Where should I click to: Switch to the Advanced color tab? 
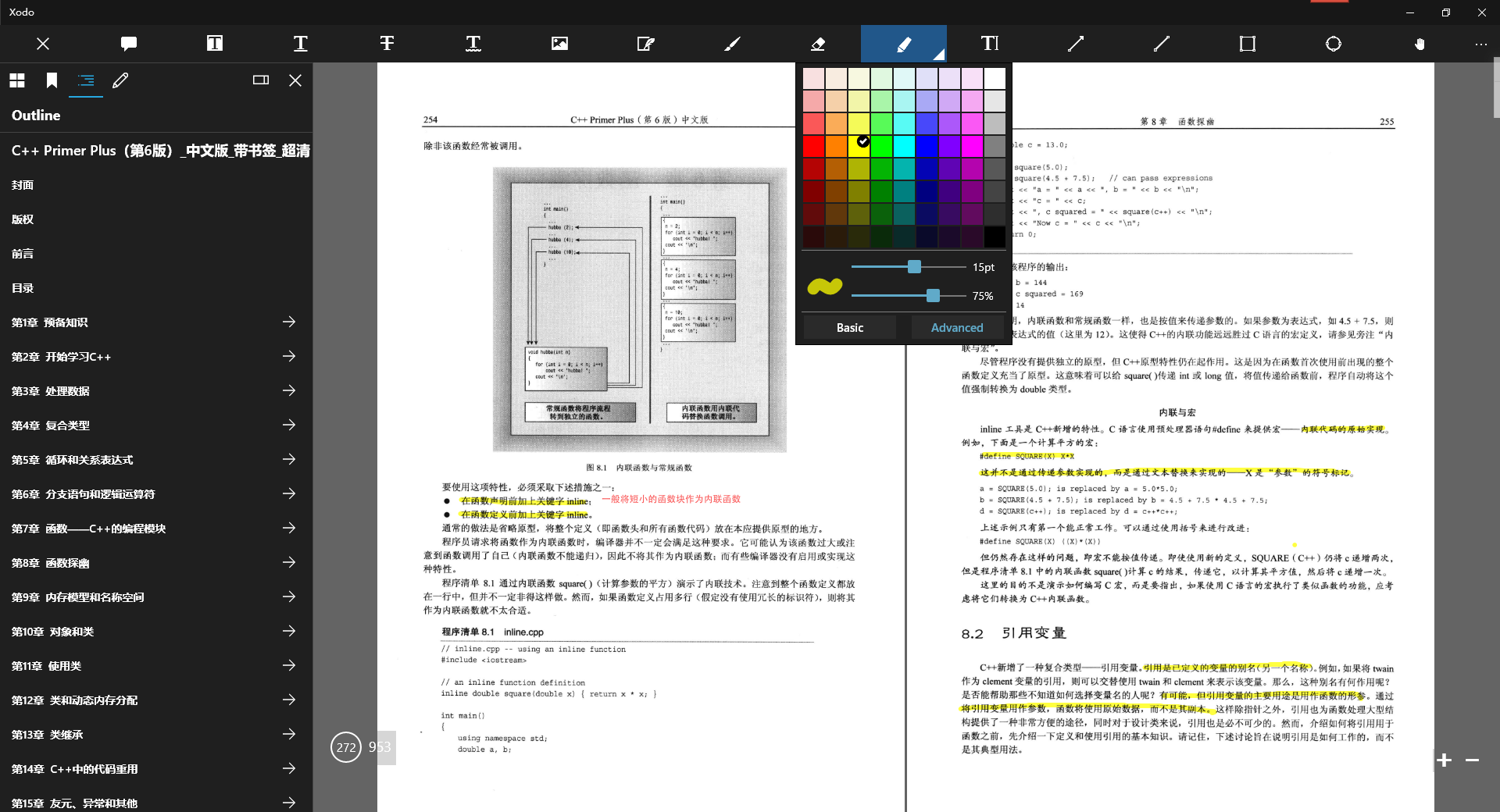pyautogui.click(x=955, y=327)
